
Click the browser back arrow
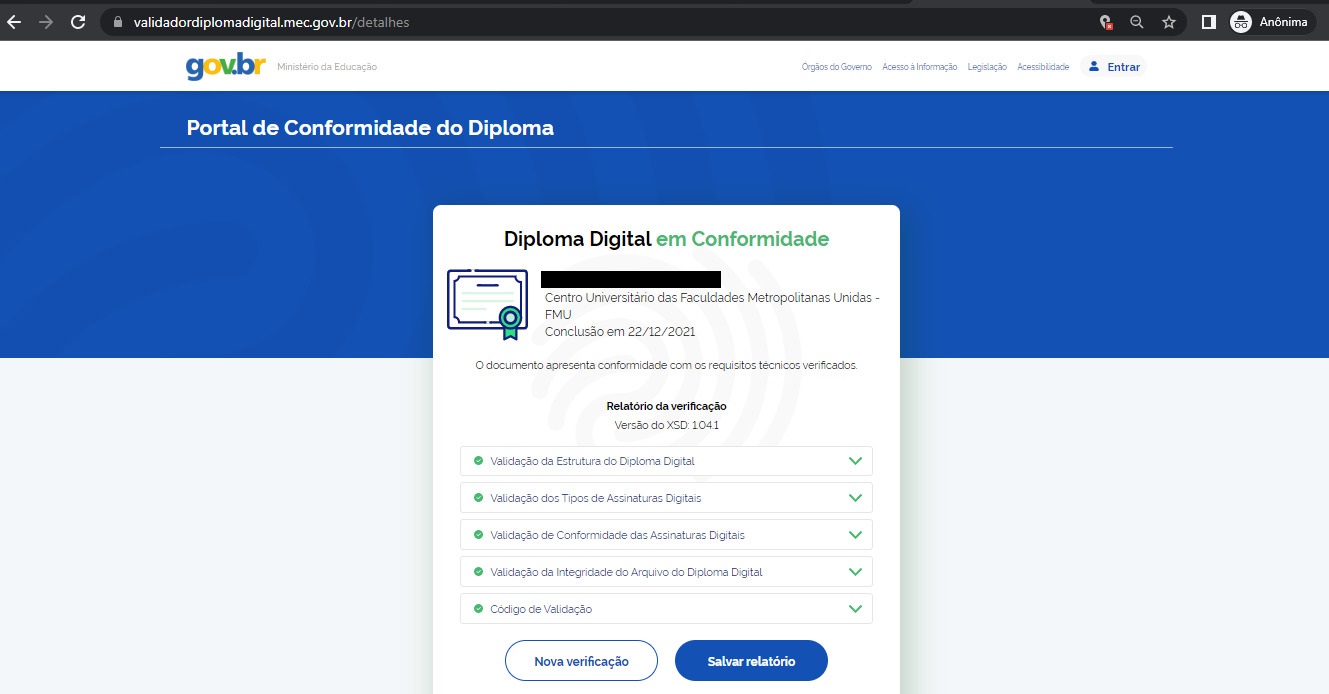coord(14,22)
